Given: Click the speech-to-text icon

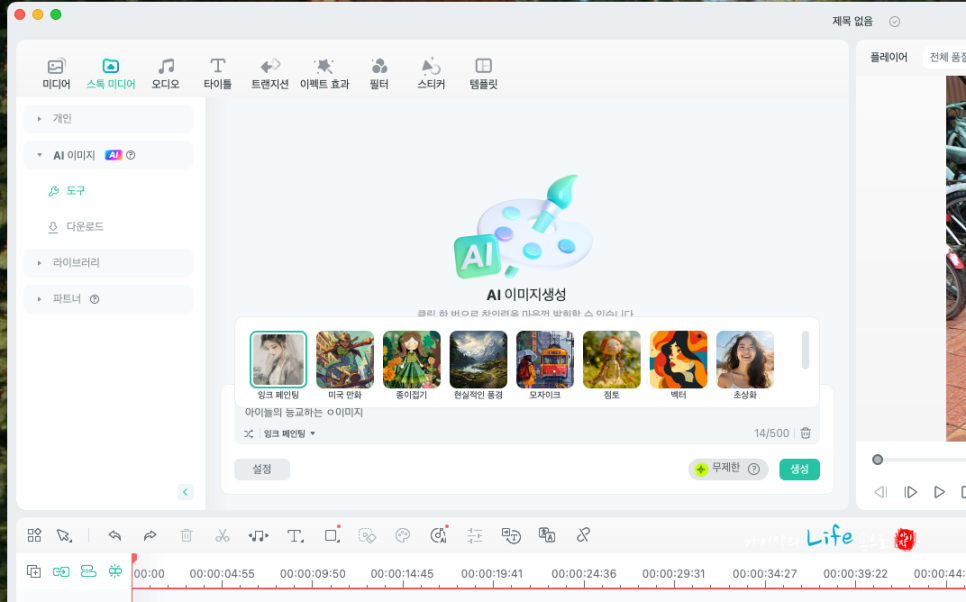Looking at the screenshot, I should click(511, 535).
